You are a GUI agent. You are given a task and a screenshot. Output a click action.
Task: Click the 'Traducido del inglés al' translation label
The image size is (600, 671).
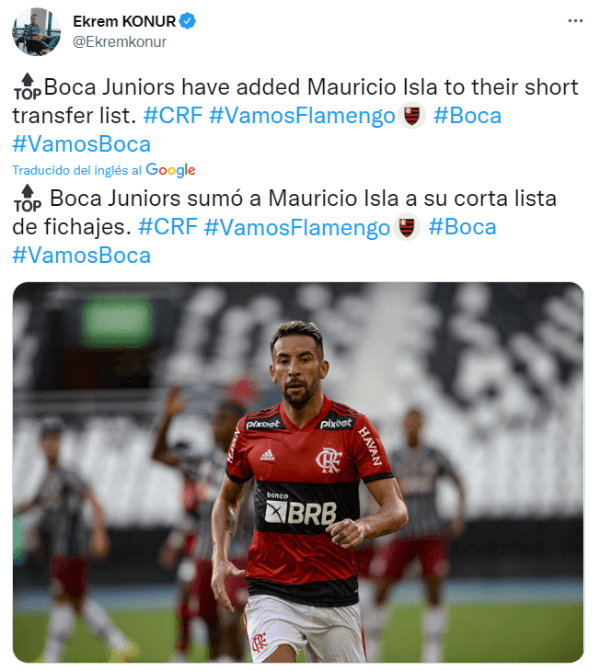77,170
